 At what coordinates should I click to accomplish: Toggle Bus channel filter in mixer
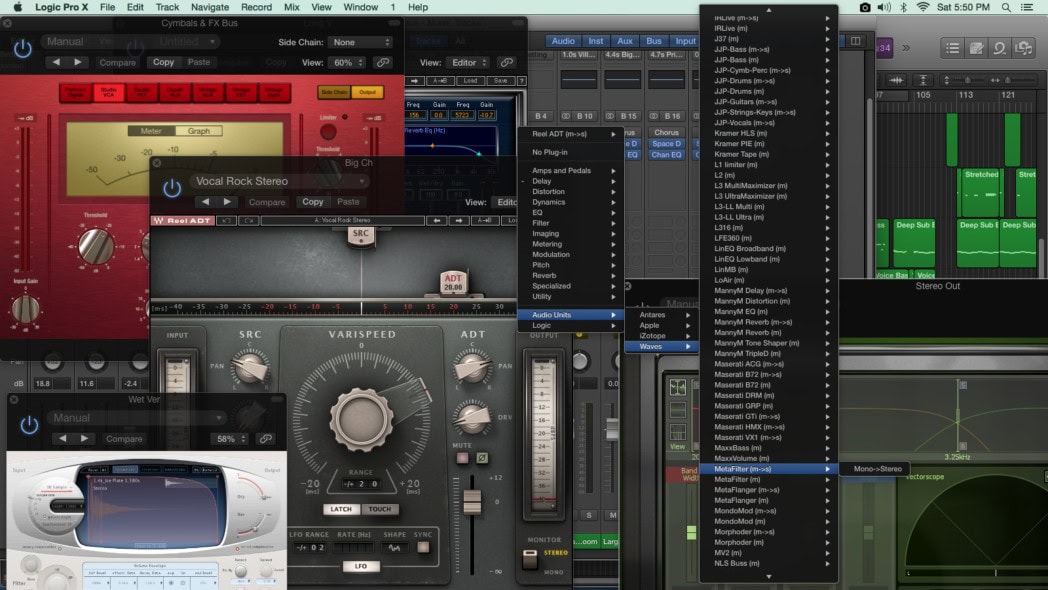pyautogui.click(x=654, y=41)
